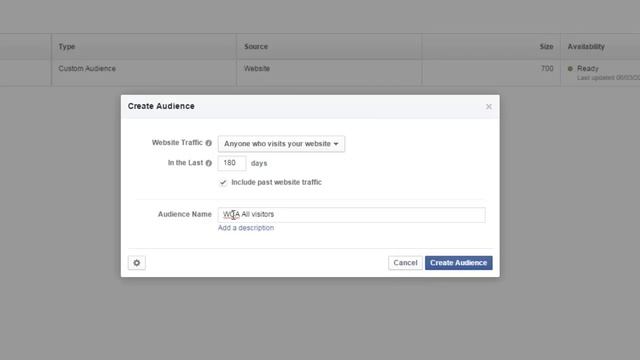This screenshot has height=360, width=640.
Task: Open the audience settings gear icon
Action: 137,263
